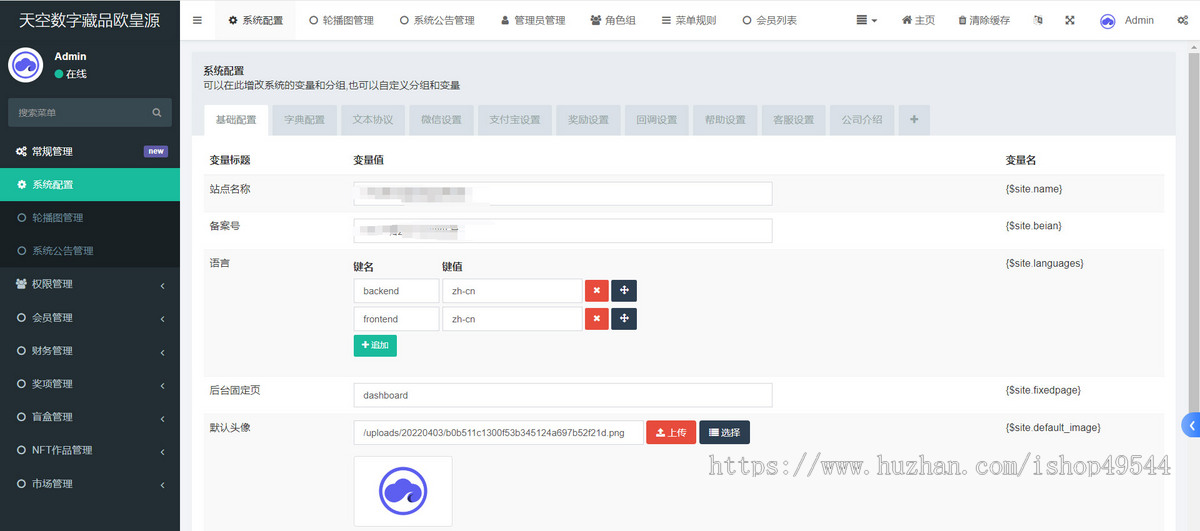
Task: Open the 奖励设置 config tab
Action: (x=588, y=119)
